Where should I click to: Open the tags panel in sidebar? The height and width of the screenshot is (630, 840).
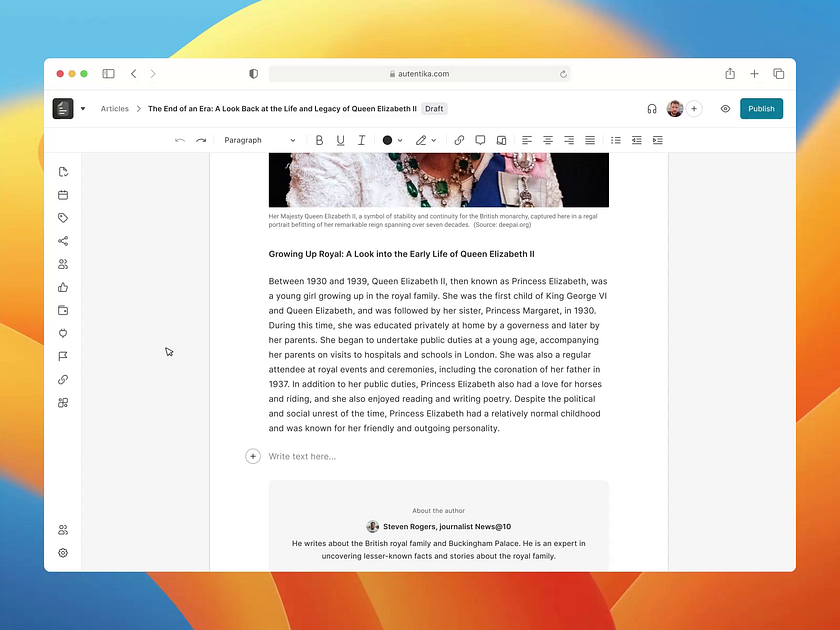coord(63,218)
